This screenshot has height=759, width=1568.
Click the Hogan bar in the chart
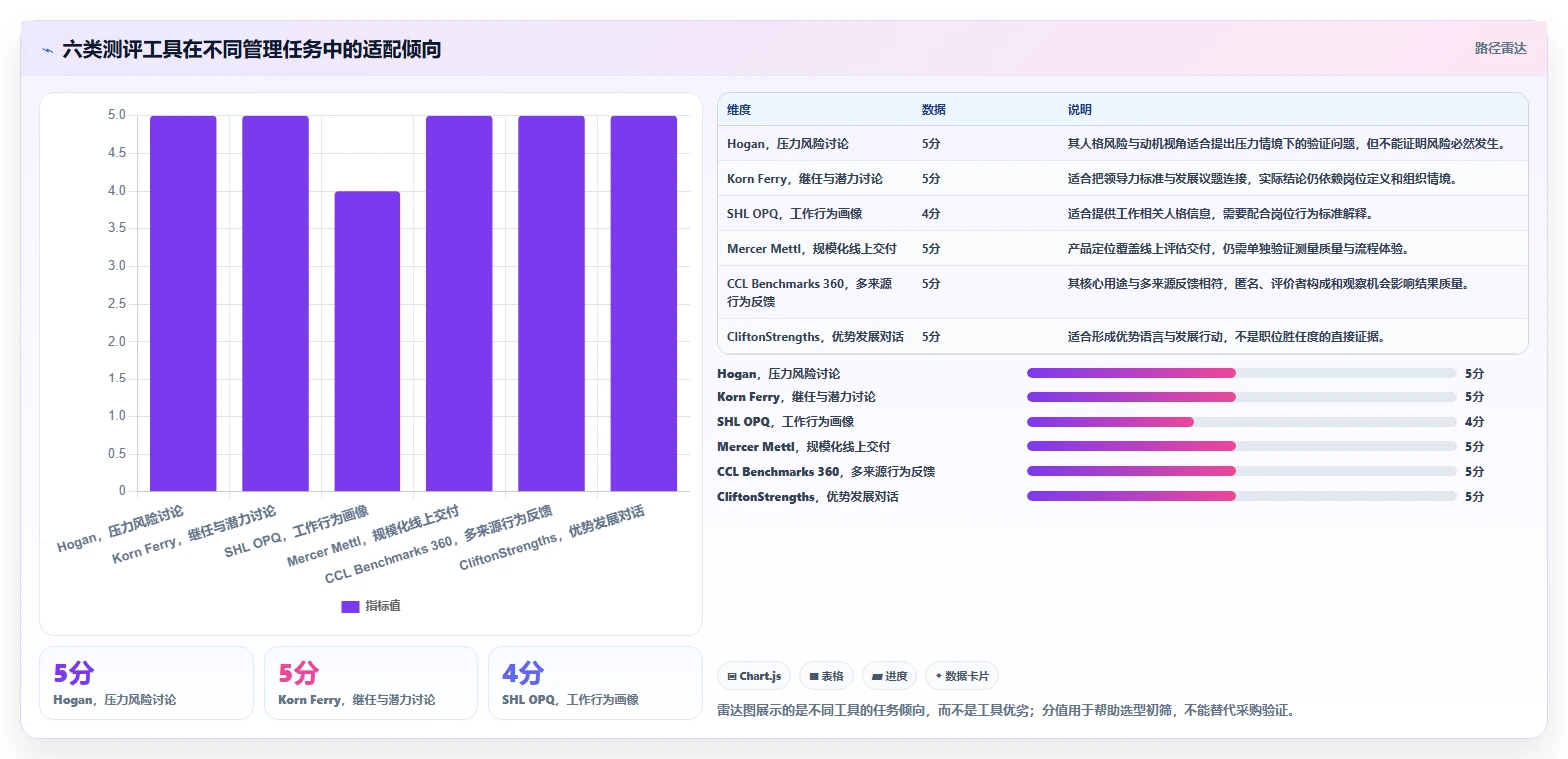coord(183,304)
